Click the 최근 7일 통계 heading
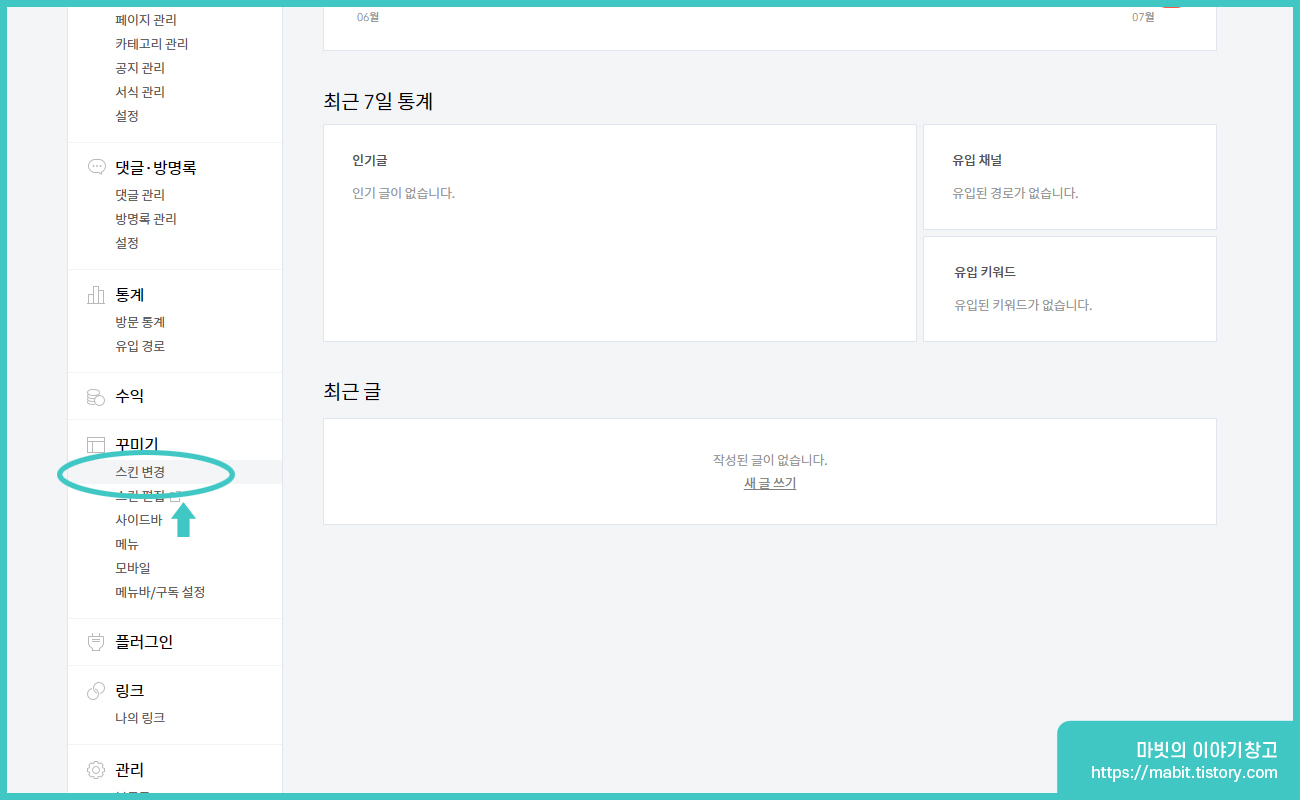Image resolution: width=1300 pixels, height=800 pixels. (379, 101)
